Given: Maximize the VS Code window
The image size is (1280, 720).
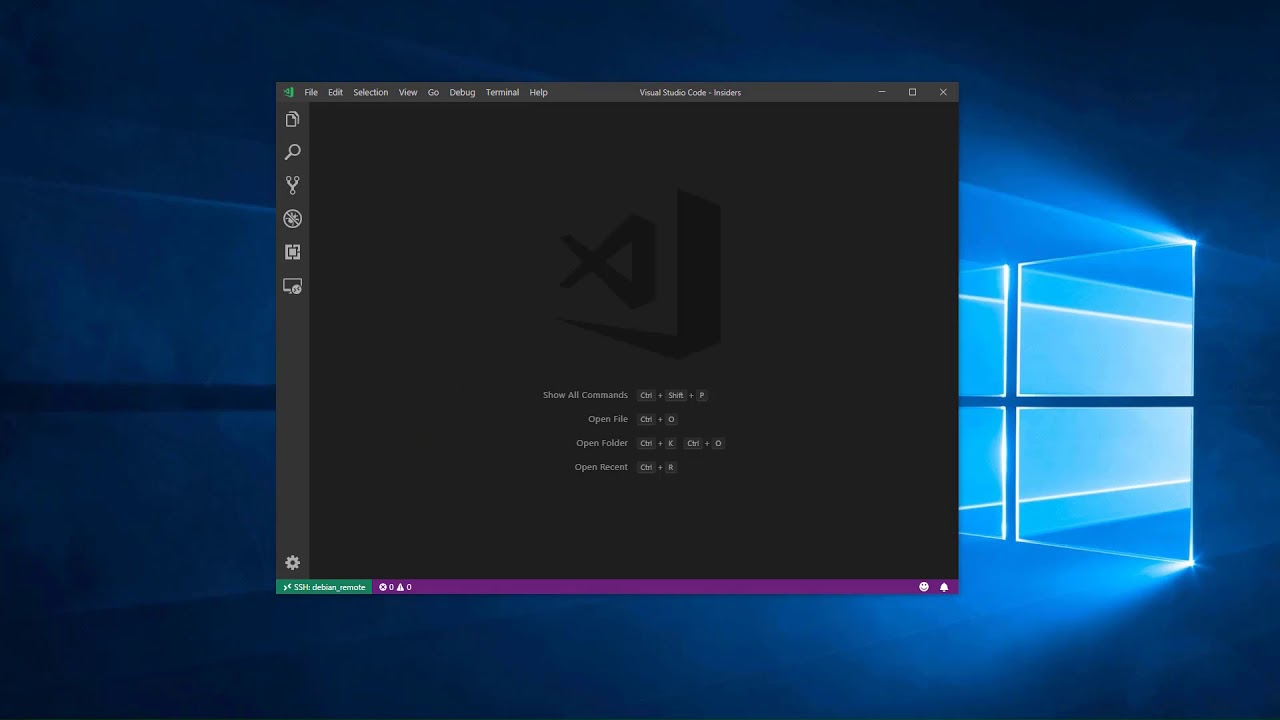Looking at the screenshot, I should click(912, 92).
